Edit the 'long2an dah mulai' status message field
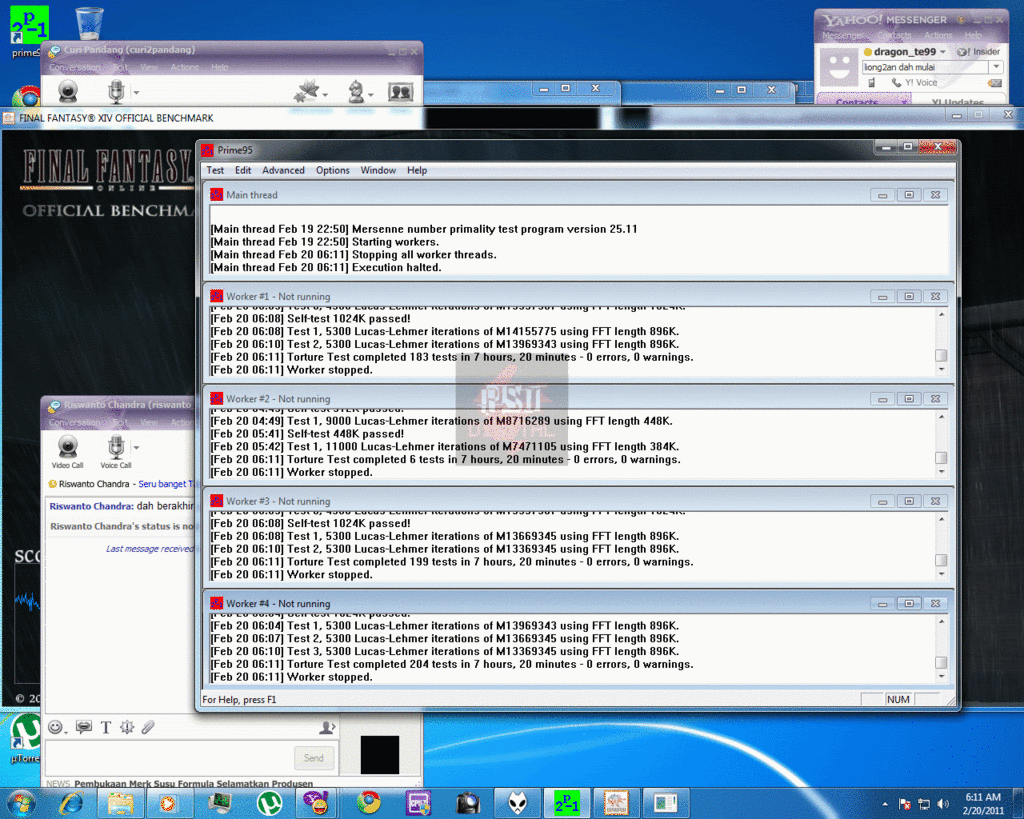Screen dimensions: 1024x819 pos(925,67)
